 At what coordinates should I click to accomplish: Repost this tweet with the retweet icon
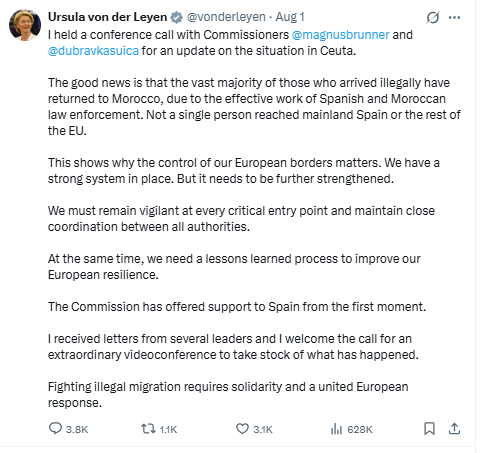pyautogui.click(x=148, y=428)
